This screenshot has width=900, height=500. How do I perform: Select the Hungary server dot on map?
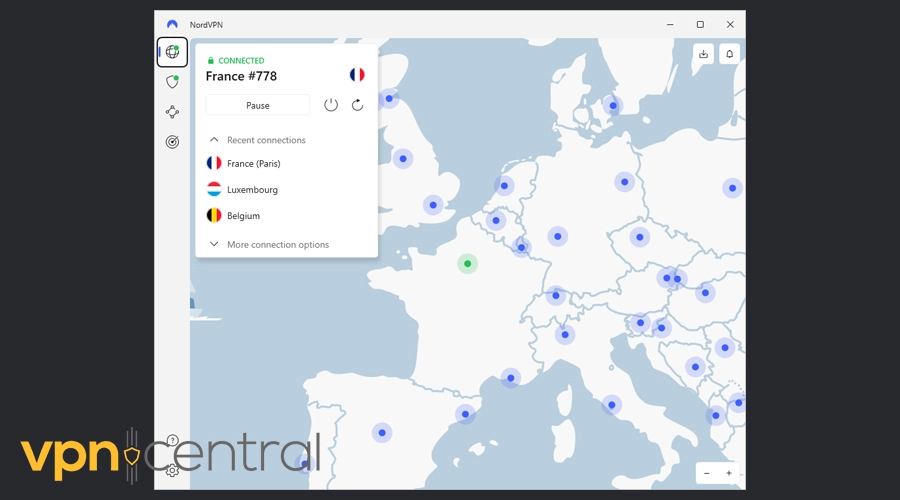click(705, 293)
